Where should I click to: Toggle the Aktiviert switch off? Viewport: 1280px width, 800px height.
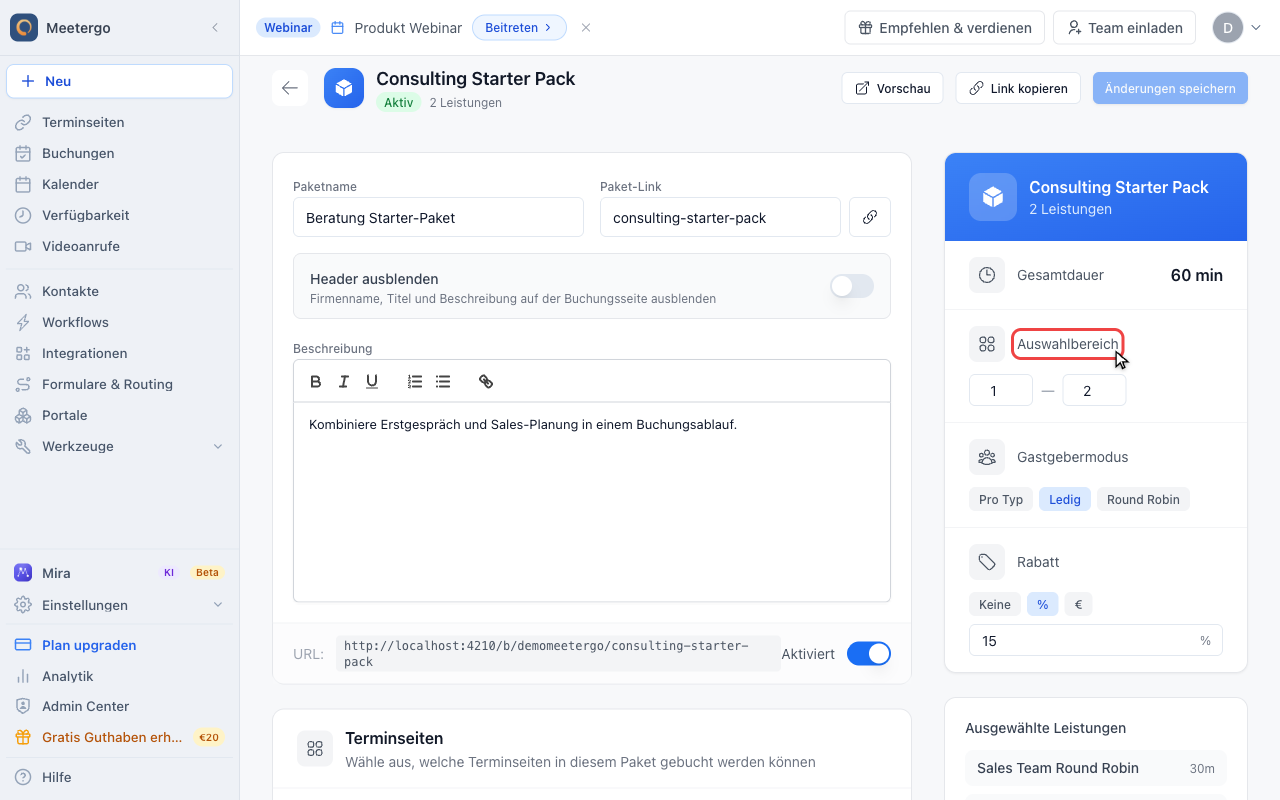[869, 654]
